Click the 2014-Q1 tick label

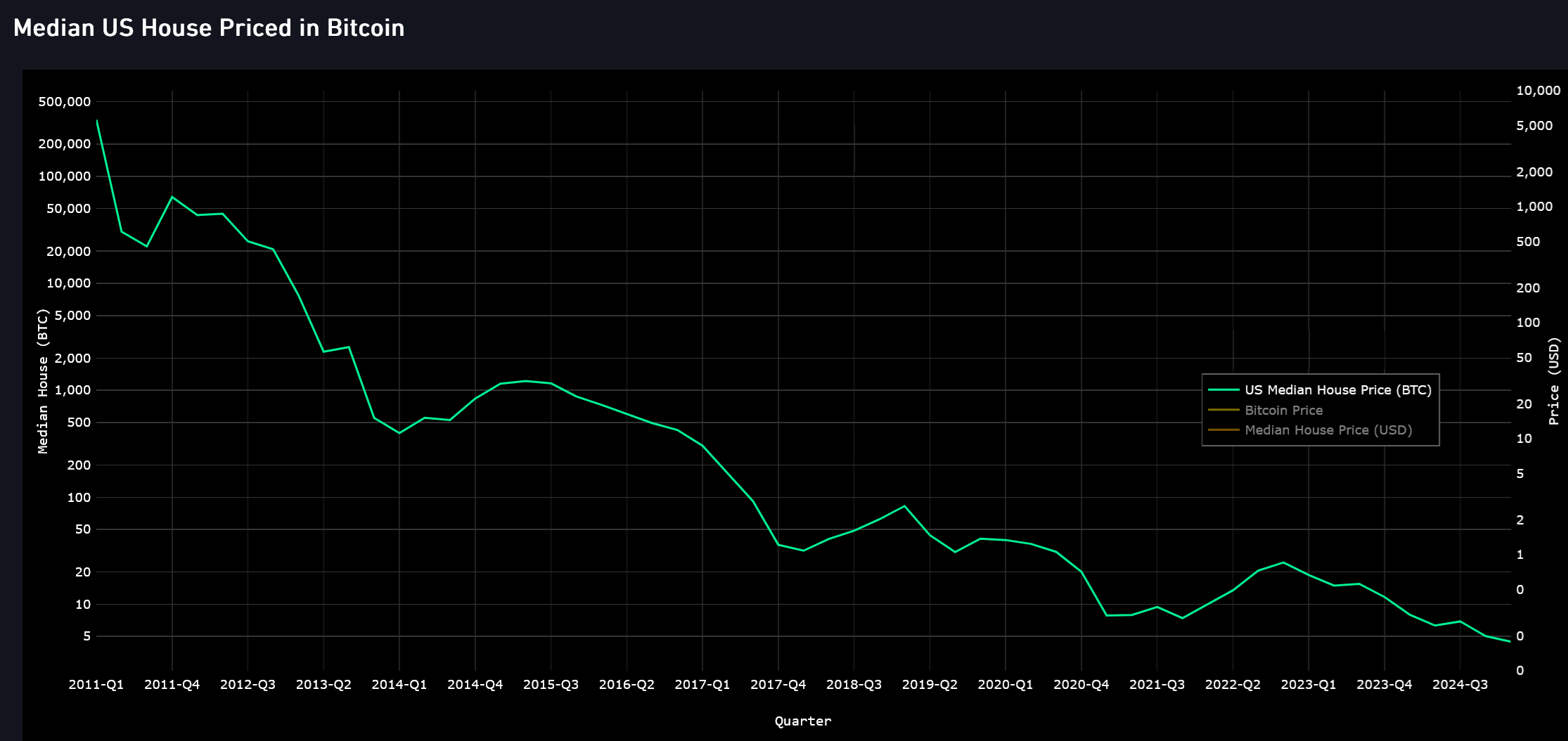(399, 685)
